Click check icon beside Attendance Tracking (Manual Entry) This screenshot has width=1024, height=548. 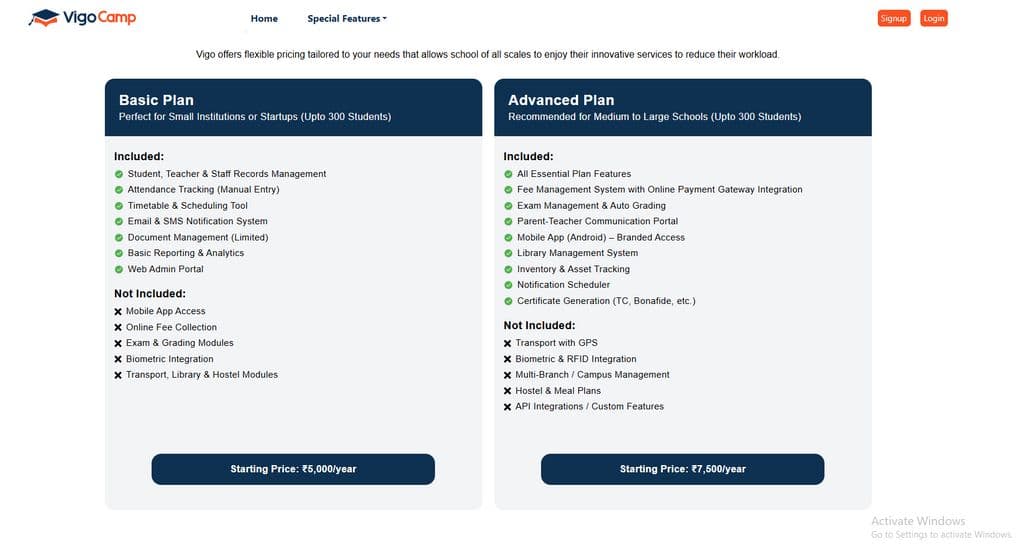pos(118,190)
